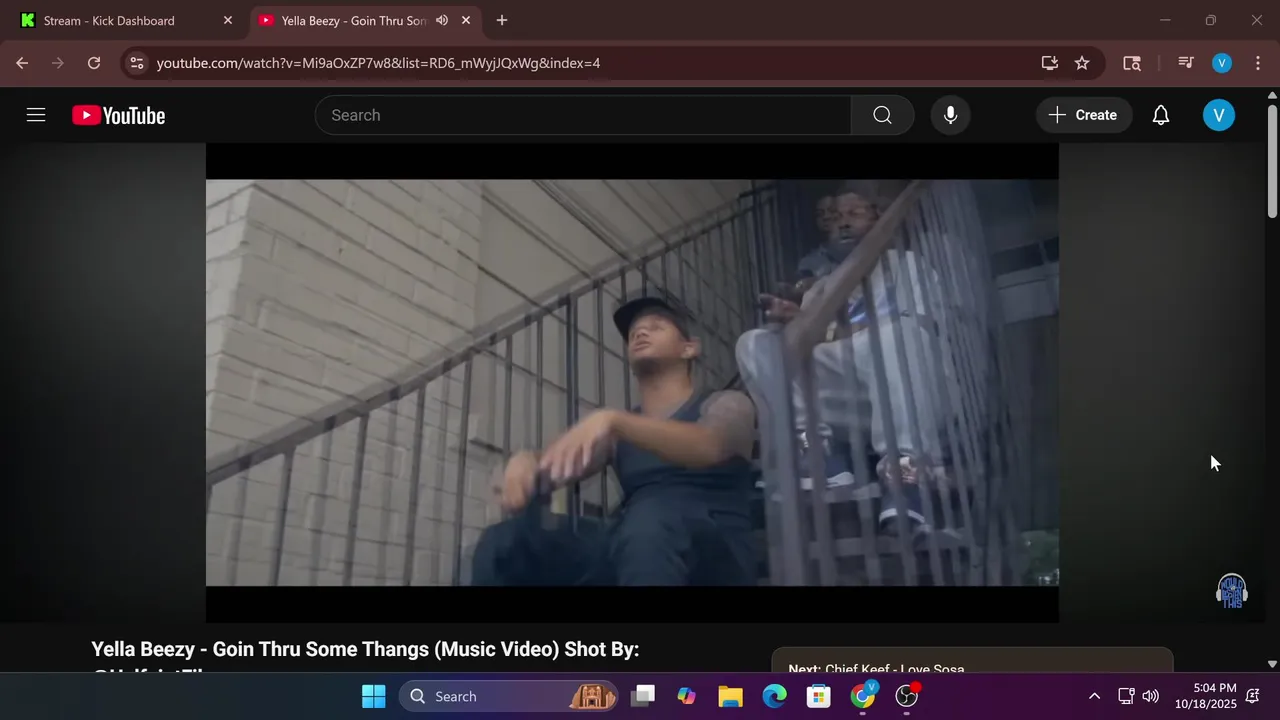Click scroll up arrow on scrollbar
Screen dimensions: 1280x720
pos(1272,95)
